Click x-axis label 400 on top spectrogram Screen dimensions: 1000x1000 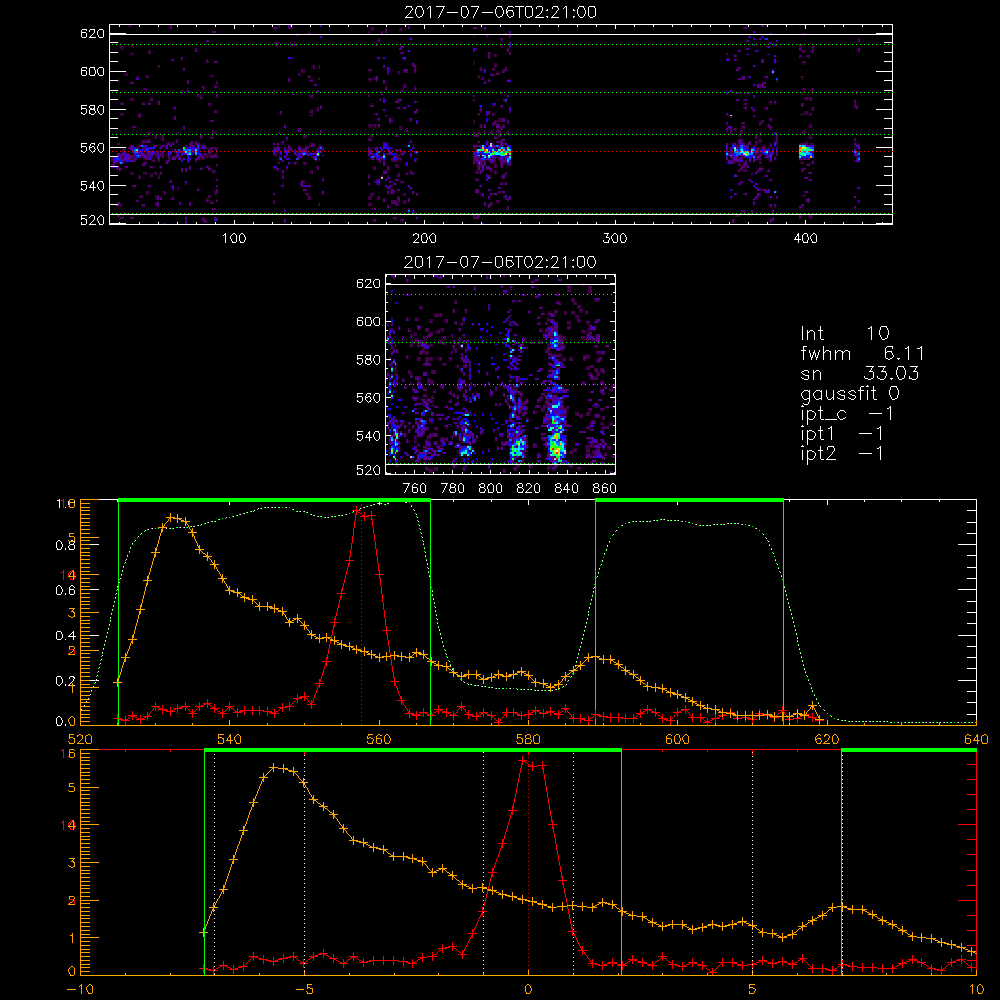(805, 239)
